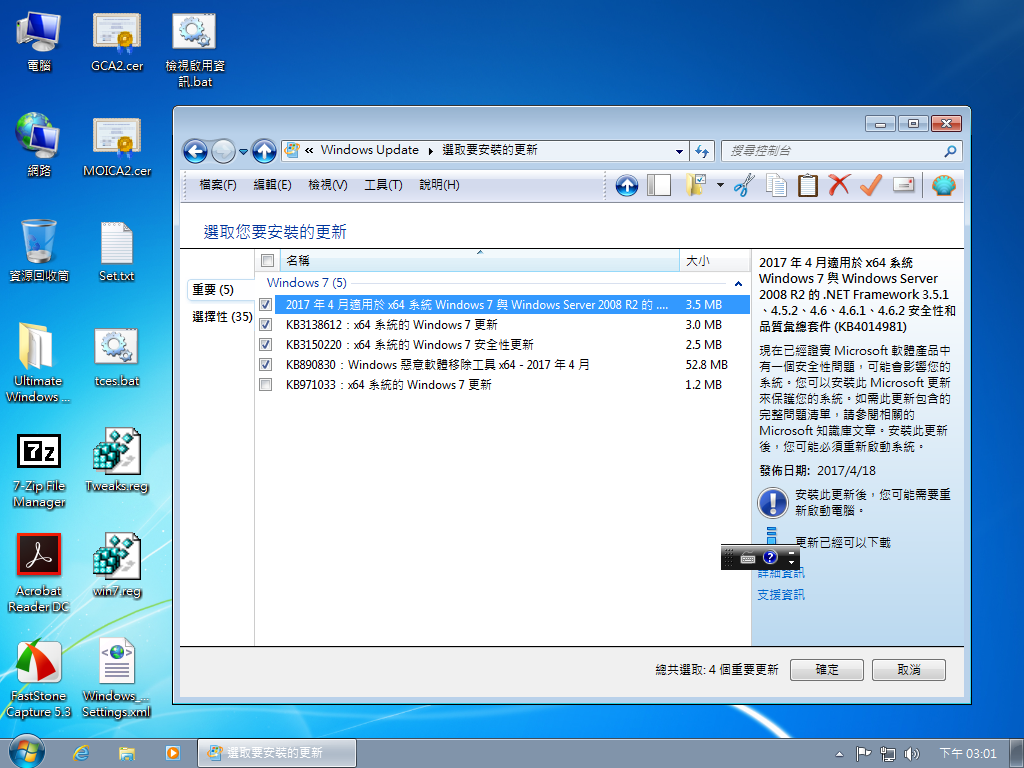Screen dimensions: 1024x768
Task: Open the 檔案(F) menu
Action: point(217,185)
